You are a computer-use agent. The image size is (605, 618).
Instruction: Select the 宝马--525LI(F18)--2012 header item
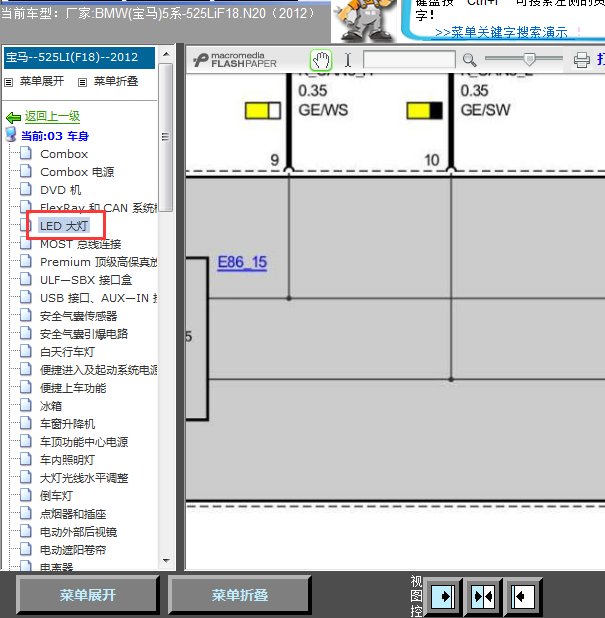pyautogui.click(x=79, y=58)
